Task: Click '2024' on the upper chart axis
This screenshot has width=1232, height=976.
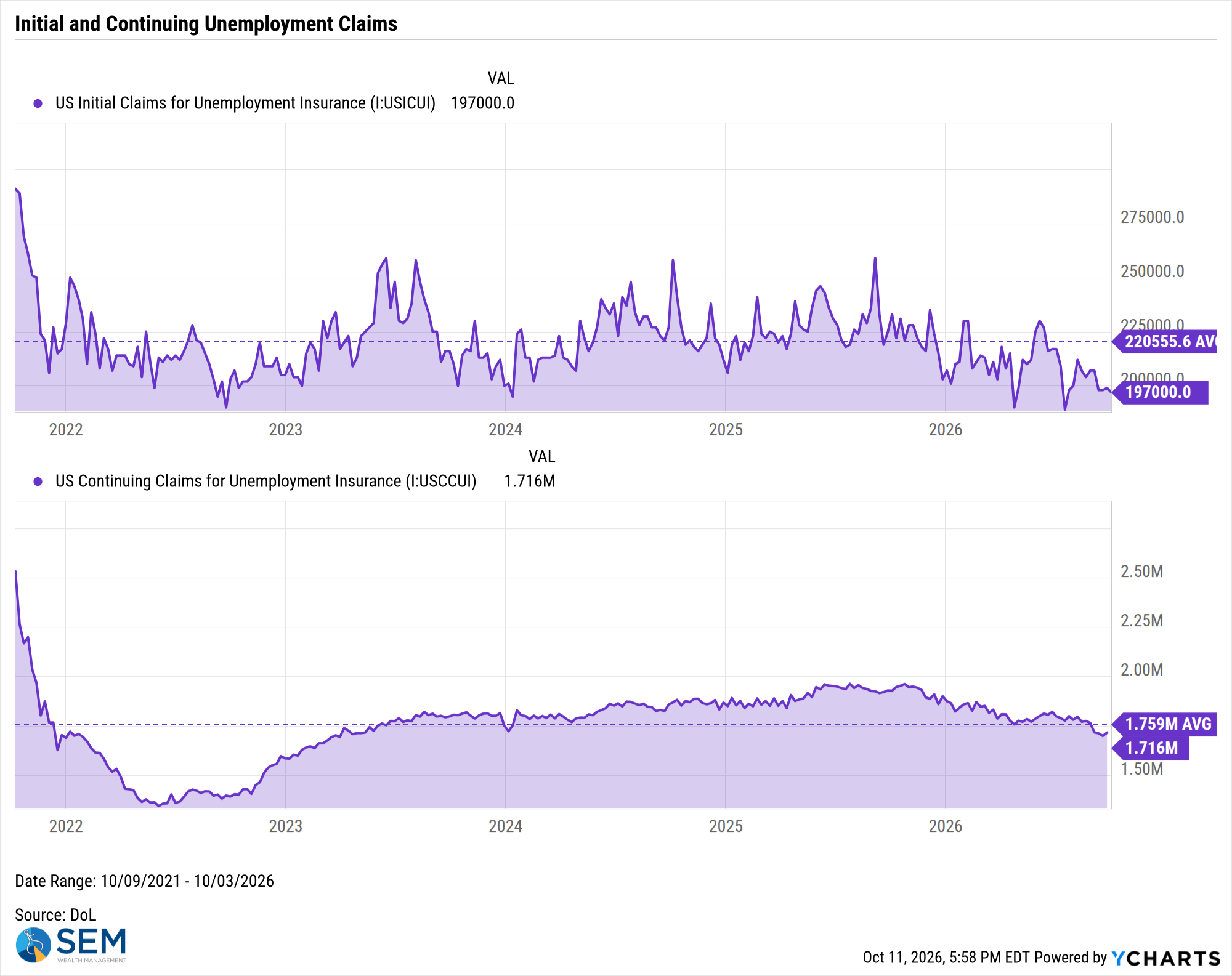Action: pos(505,430)
